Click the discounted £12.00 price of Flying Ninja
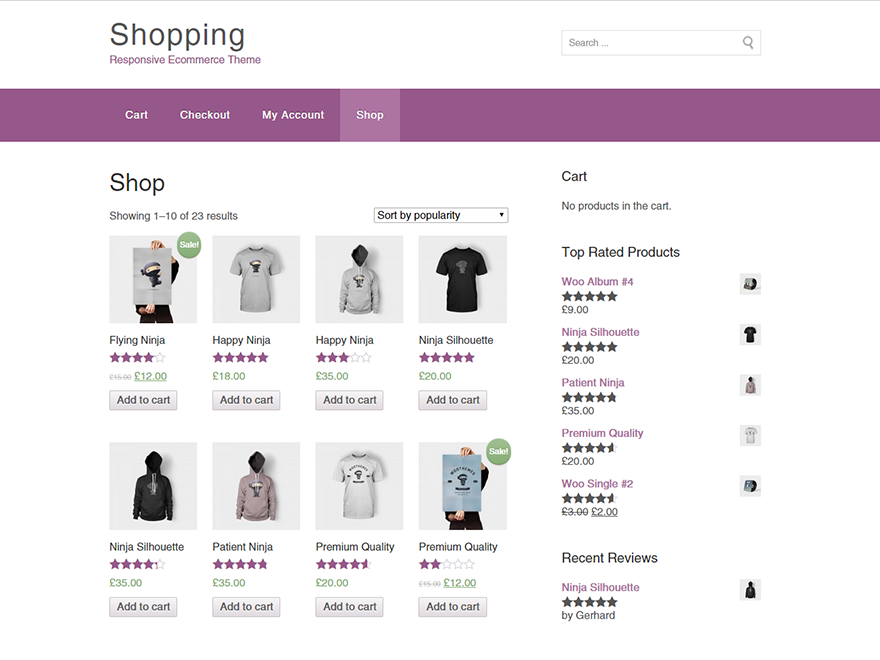 [x=150, y=376]
